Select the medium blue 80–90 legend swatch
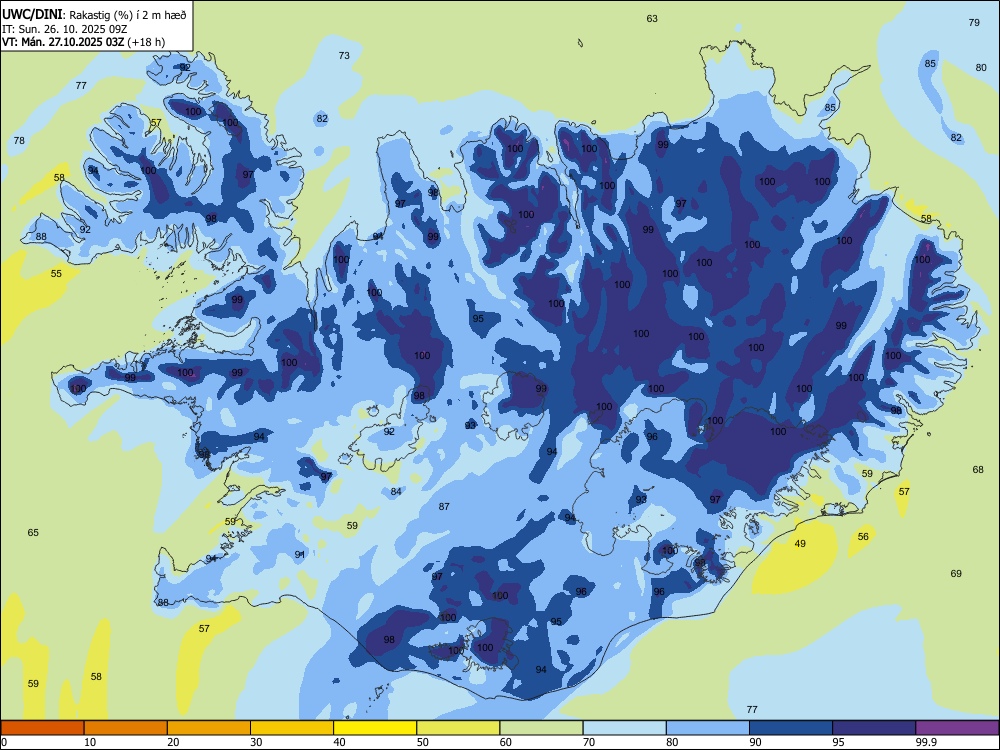1000x750 pixels. pyautogui.click(x=708, y=728)
